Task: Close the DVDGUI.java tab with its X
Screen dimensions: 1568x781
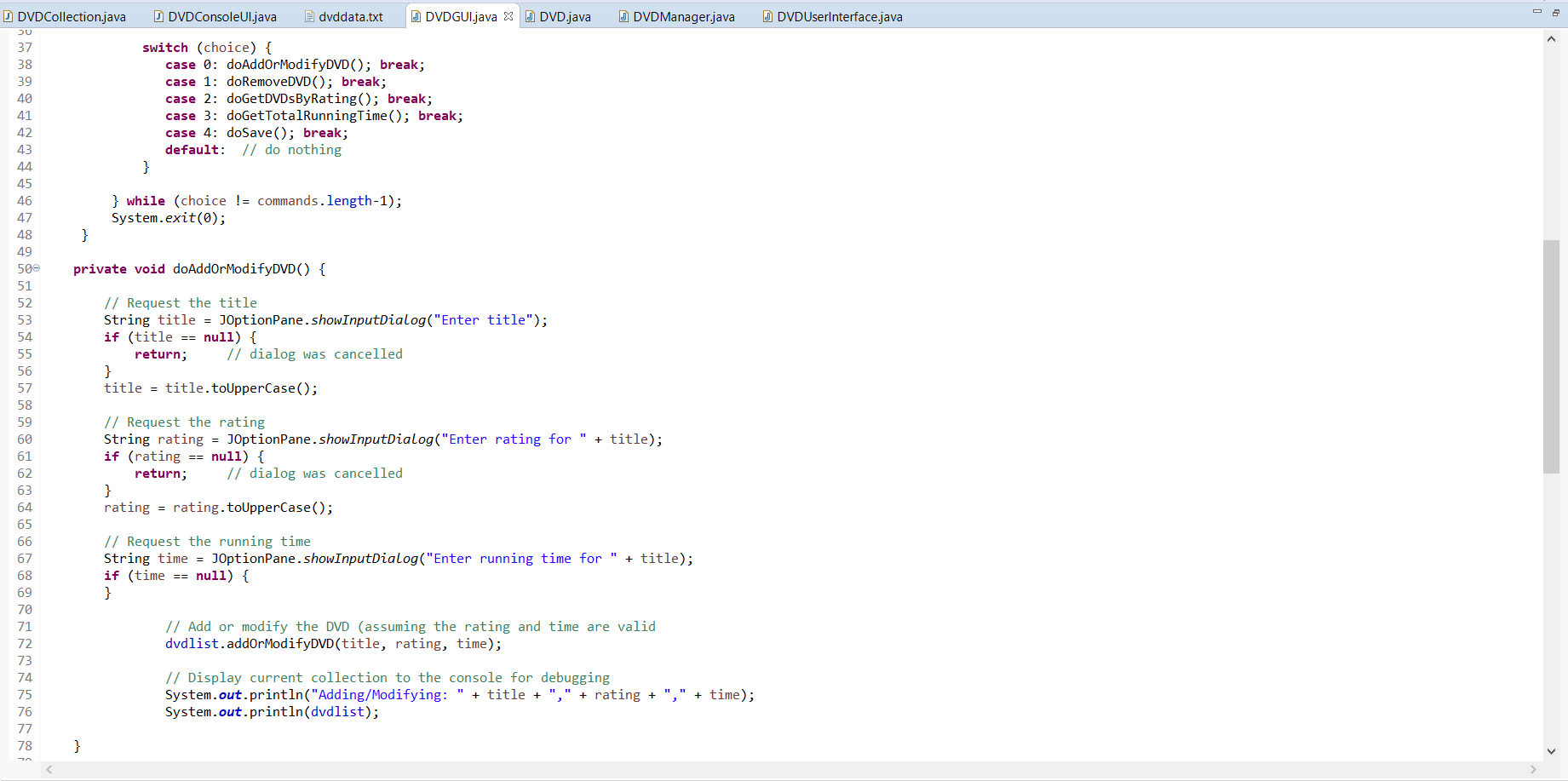Action: click(x=508, y=14)
